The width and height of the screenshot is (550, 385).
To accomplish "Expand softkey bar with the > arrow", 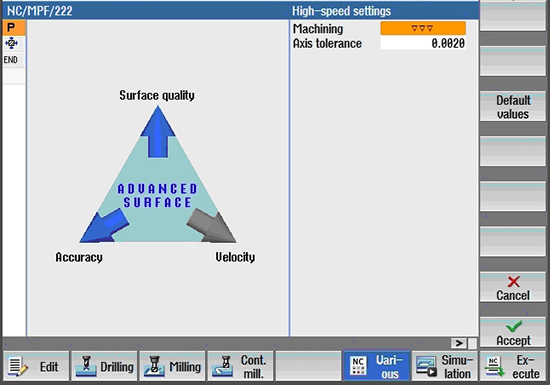I will (x=459, y=343).
